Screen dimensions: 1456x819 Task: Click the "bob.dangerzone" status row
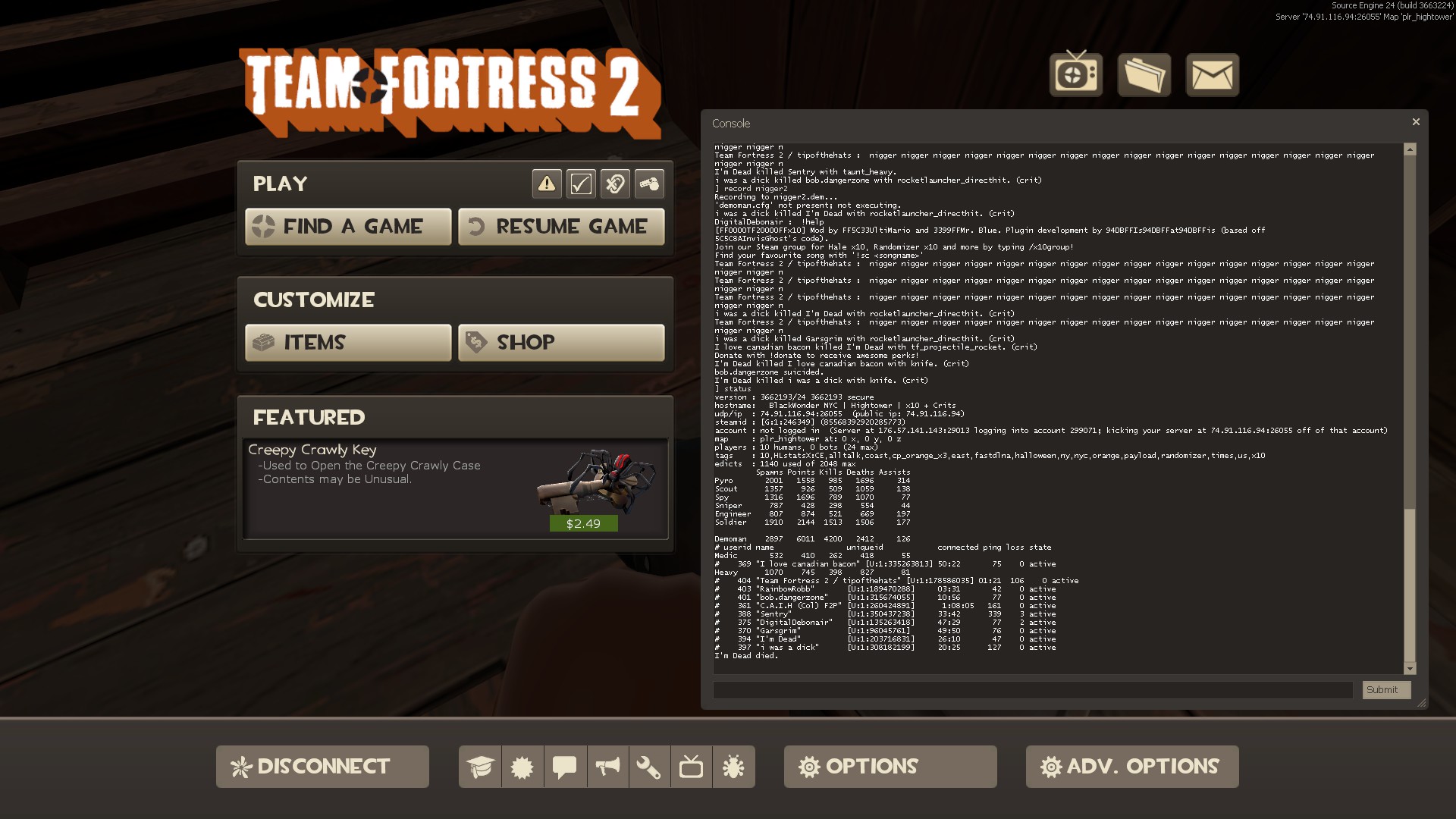pos(885,598)
